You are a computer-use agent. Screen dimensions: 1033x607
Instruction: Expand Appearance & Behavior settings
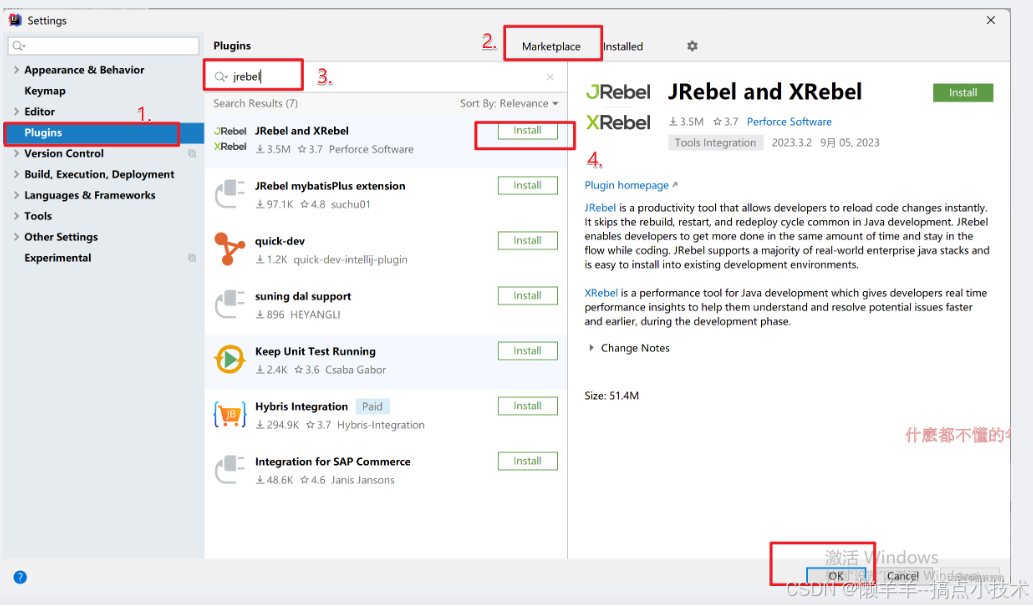pos(16,70)
